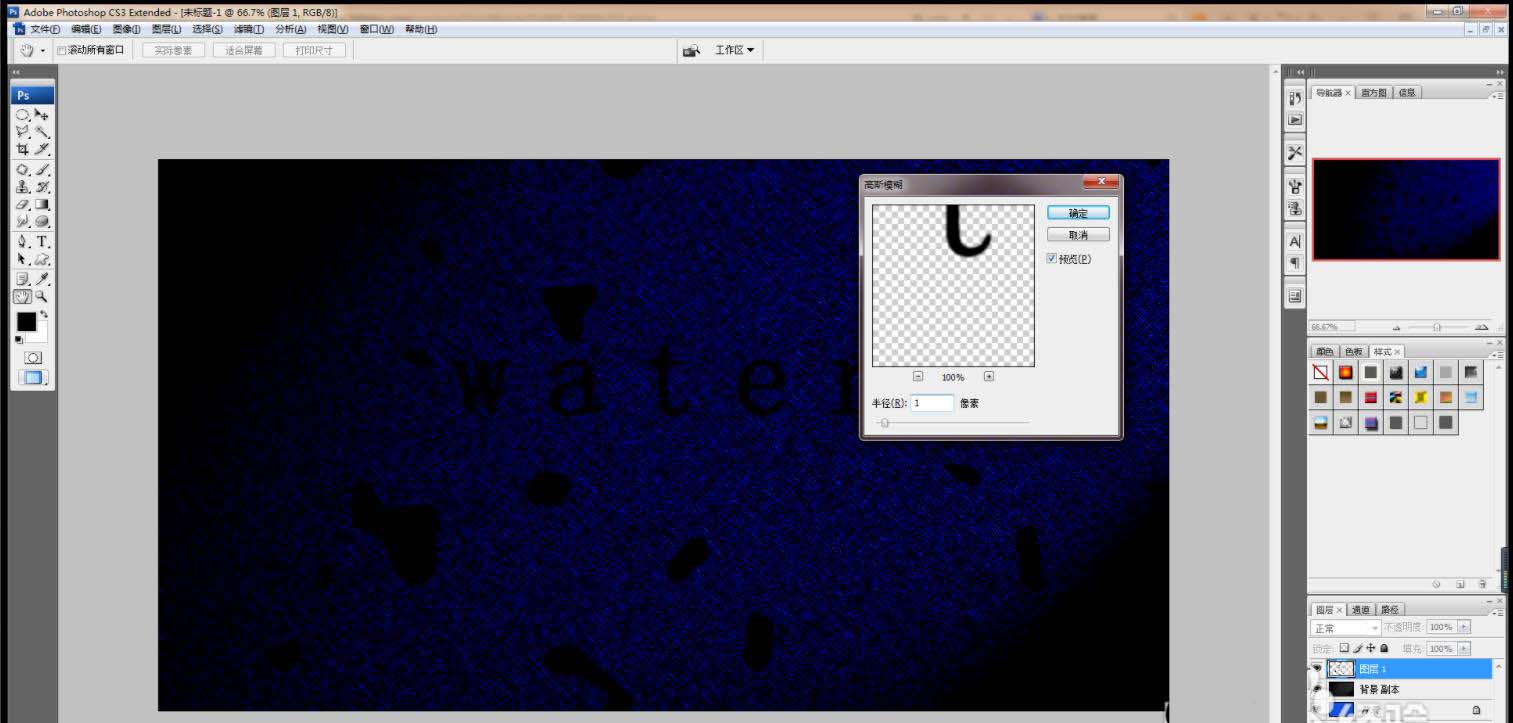Pick the Eyedropper tool
This screenshot has width=1513, height=723.
pos(42,279)
